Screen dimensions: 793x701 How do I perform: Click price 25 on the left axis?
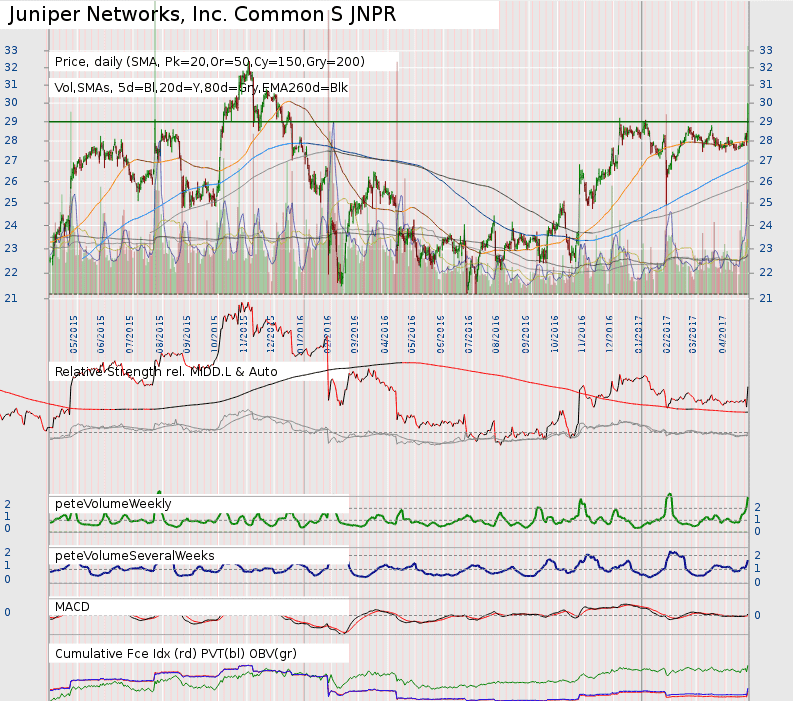coord(11,202)
